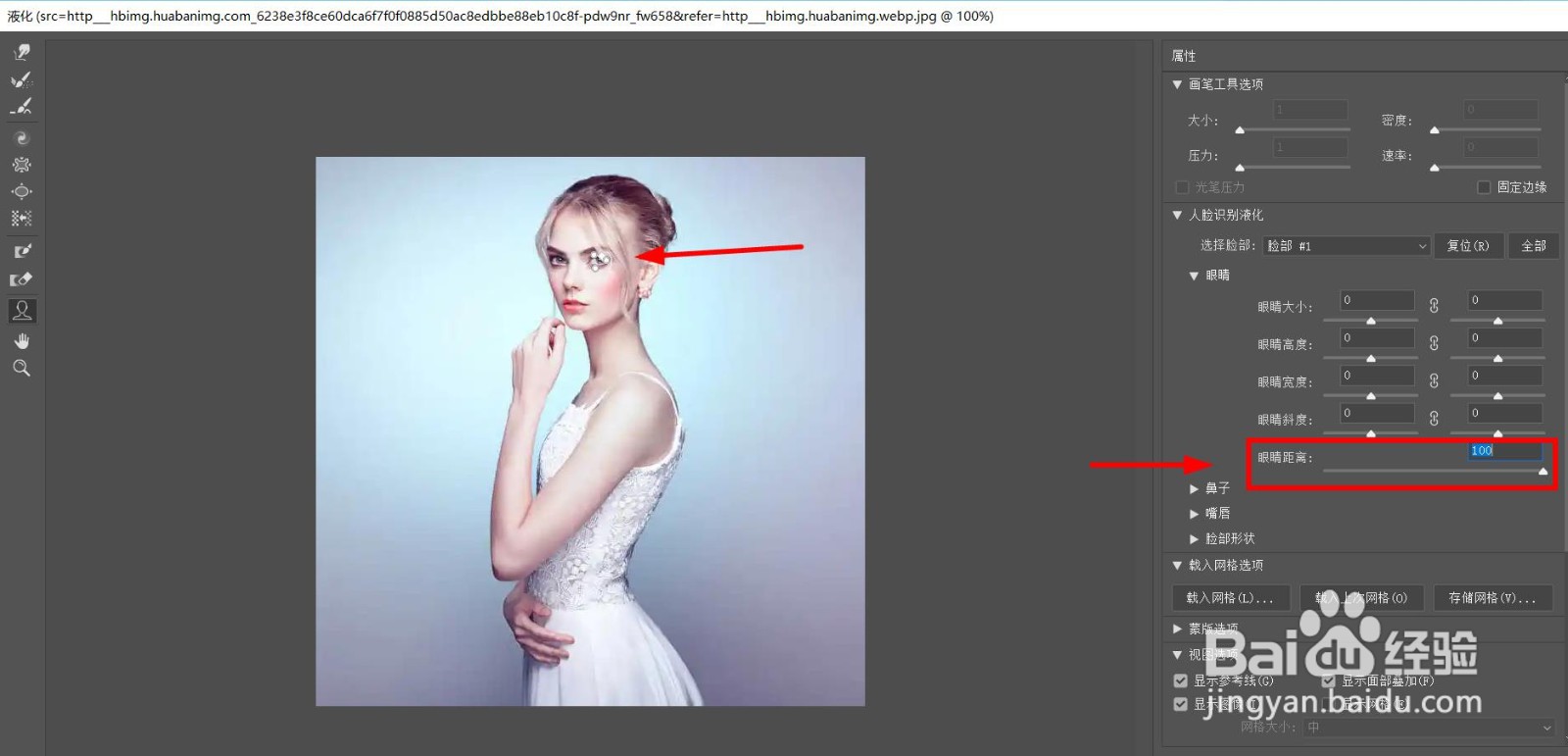1568x756 pixels.
Task: Select the Hand tool
Action: coord(22,341)
